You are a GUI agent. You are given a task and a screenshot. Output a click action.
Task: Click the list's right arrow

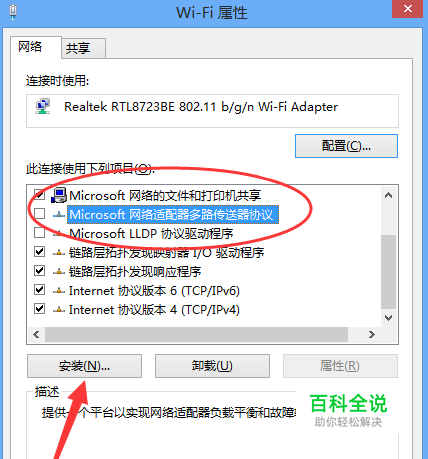(372, 334)
